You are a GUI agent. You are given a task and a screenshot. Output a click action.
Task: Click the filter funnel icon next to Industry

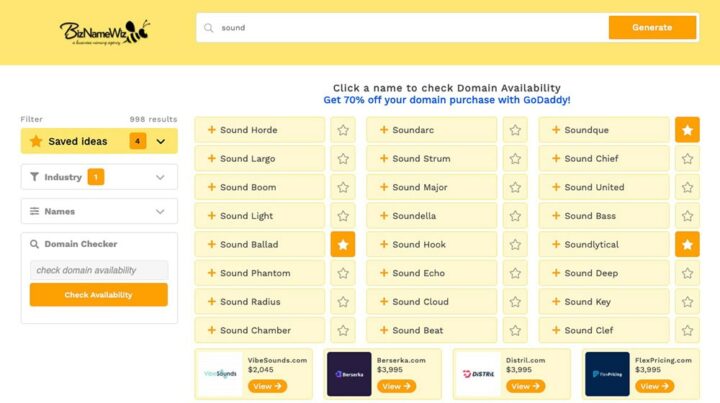click(x=35, y=177)
